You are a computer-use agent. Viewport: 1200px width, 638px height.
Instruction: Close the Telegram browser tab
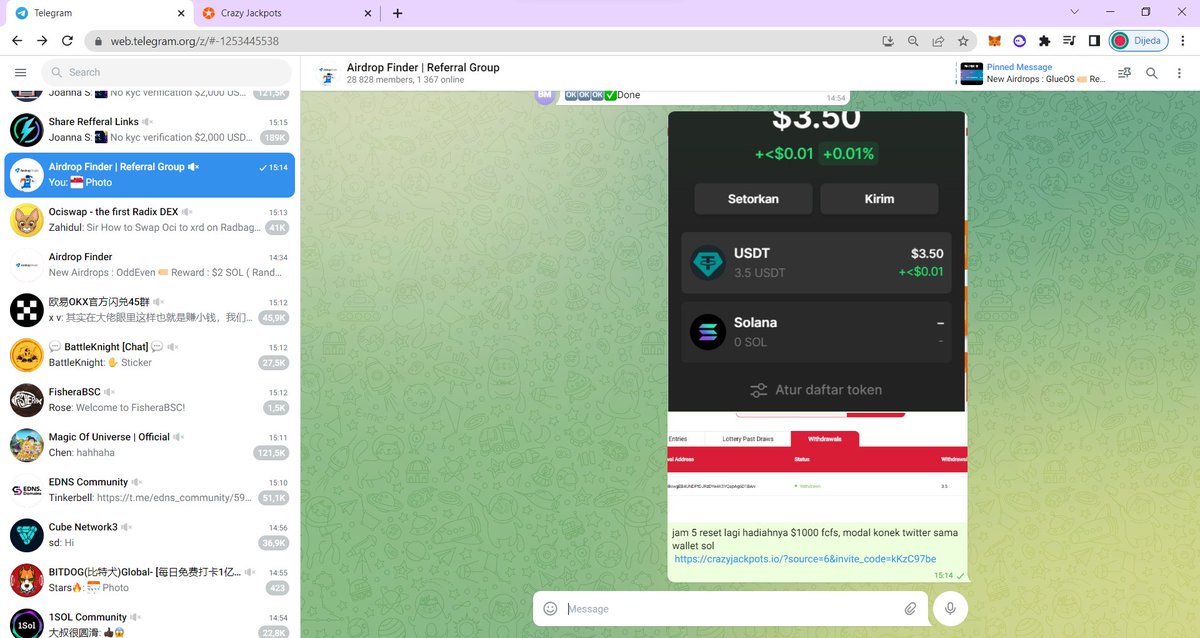(179, 13)
